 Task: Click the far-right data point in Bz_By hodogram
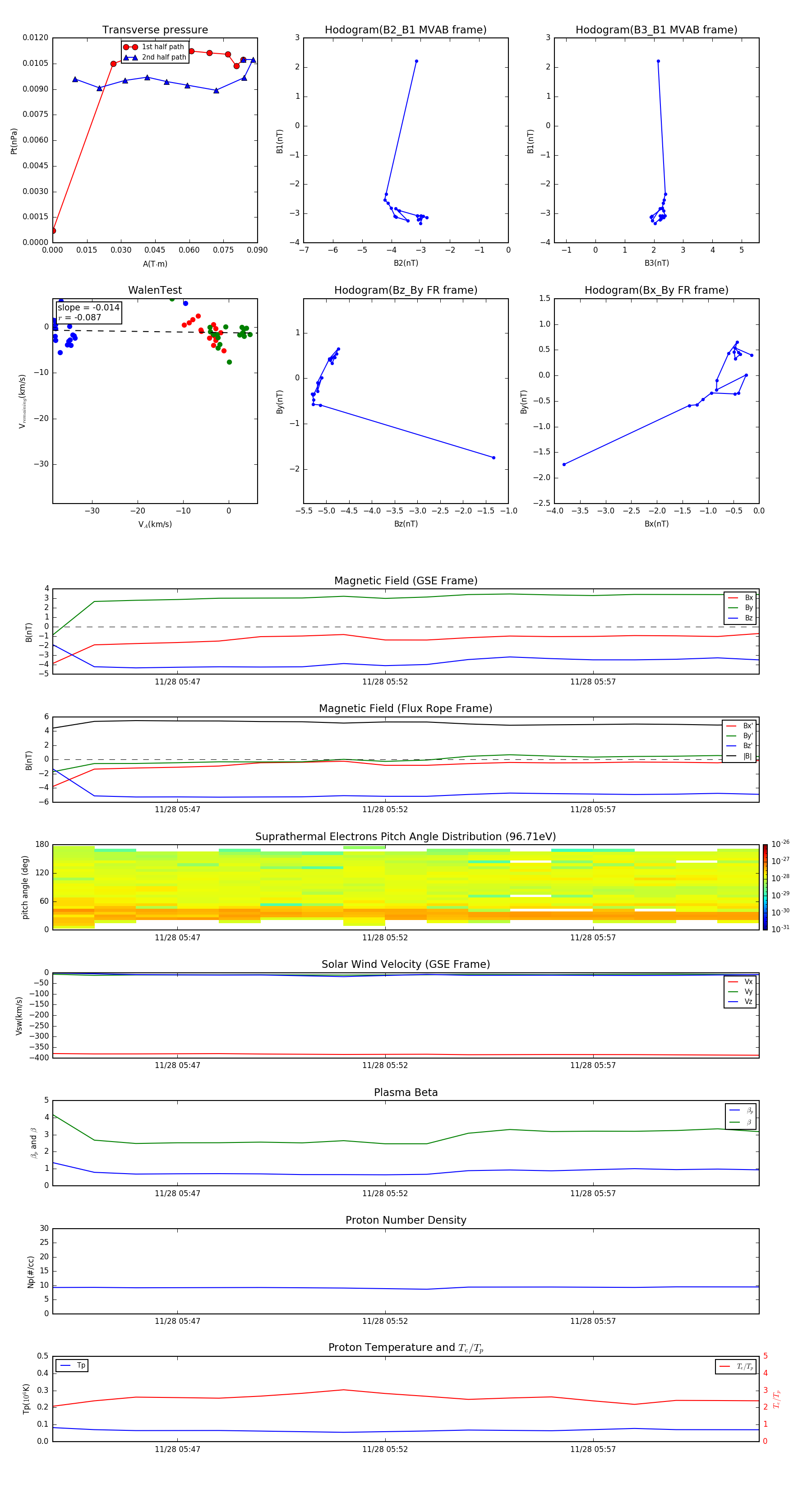coord(494,458)
